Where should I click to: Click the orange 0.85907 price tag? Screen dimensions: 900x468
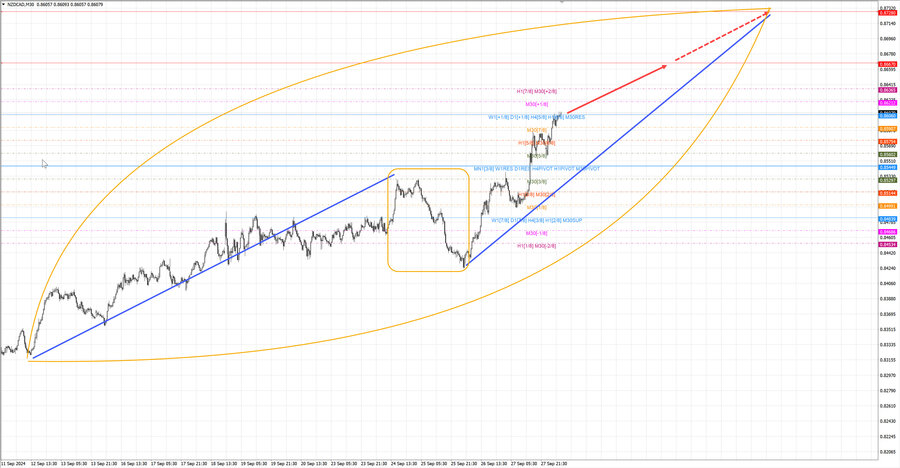coord(889,129)
